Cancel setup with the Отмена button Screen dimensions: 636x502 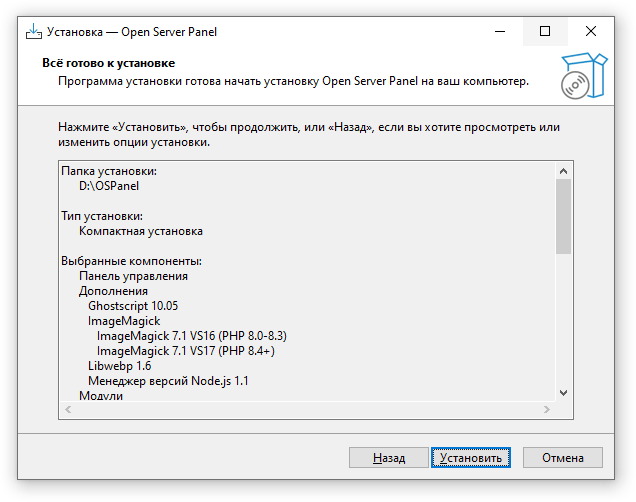pyautogui.click(x=563, y=458)
